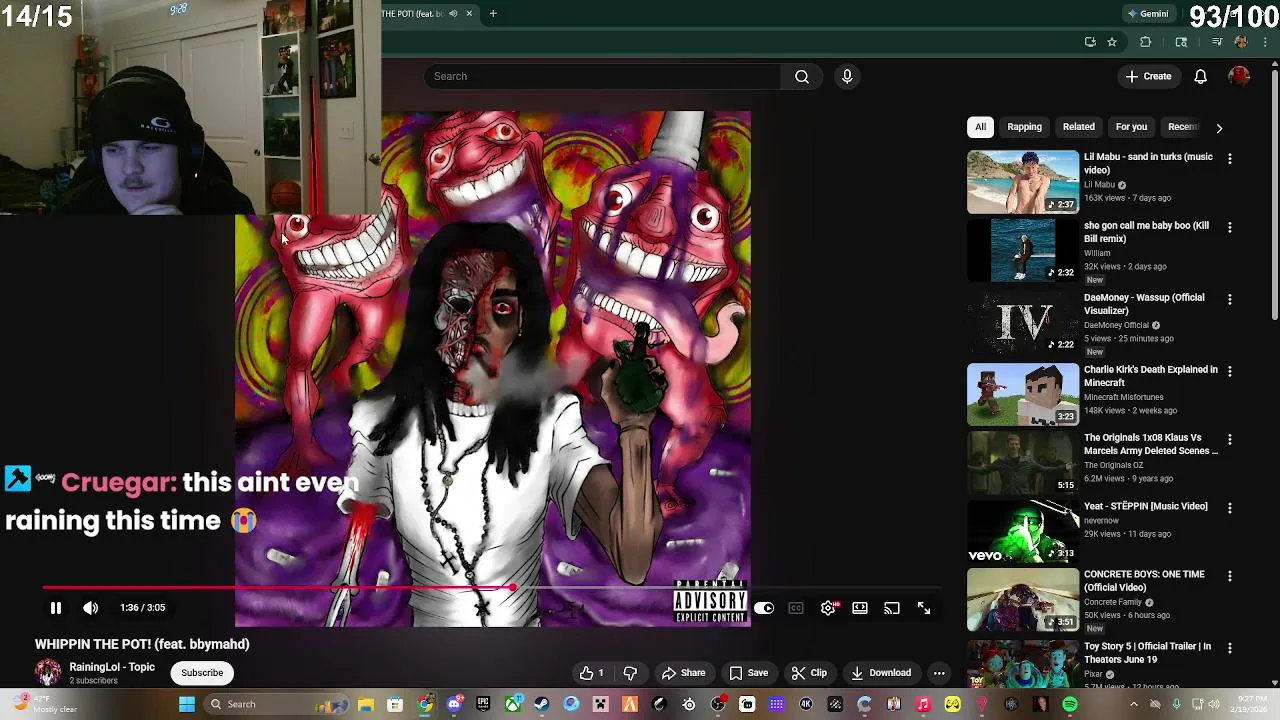Open a new Chrome tab with plus
The width and height of the screenshot is (1280, 720).
pyautogui.click(x=493, y=14)
